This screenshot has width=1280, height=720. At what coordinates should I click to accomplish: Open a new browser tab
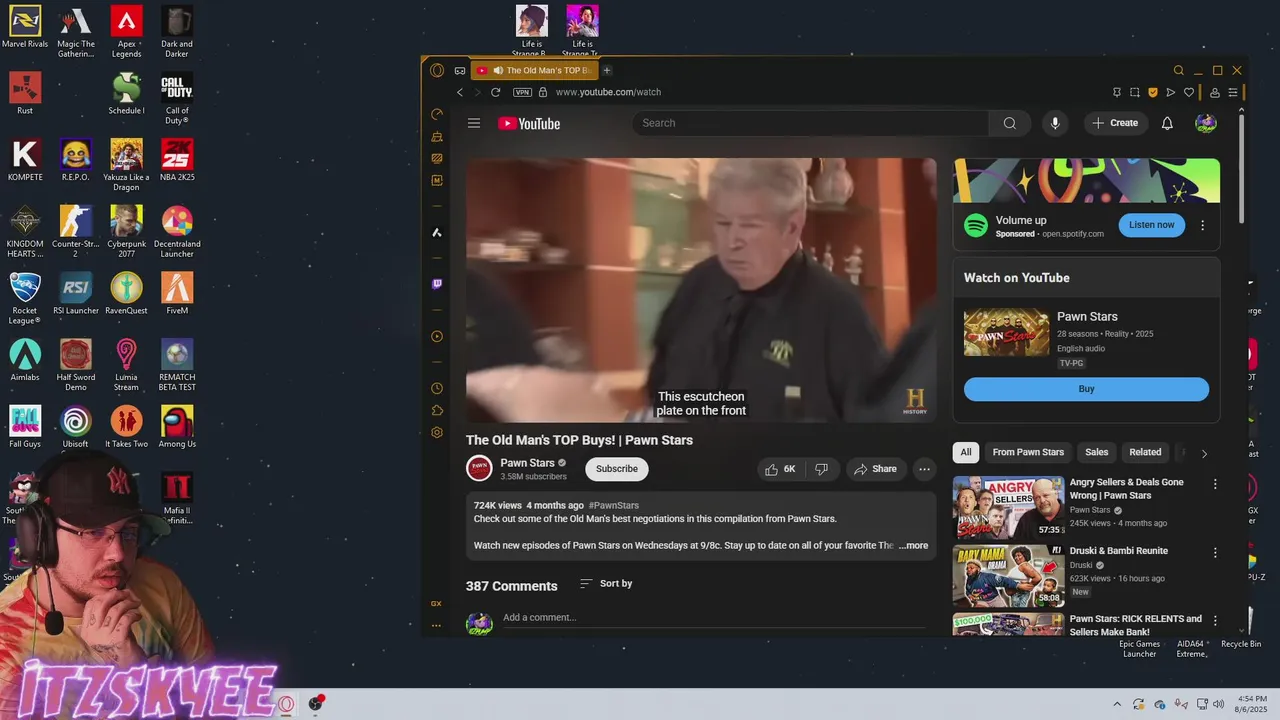[607, 70]
